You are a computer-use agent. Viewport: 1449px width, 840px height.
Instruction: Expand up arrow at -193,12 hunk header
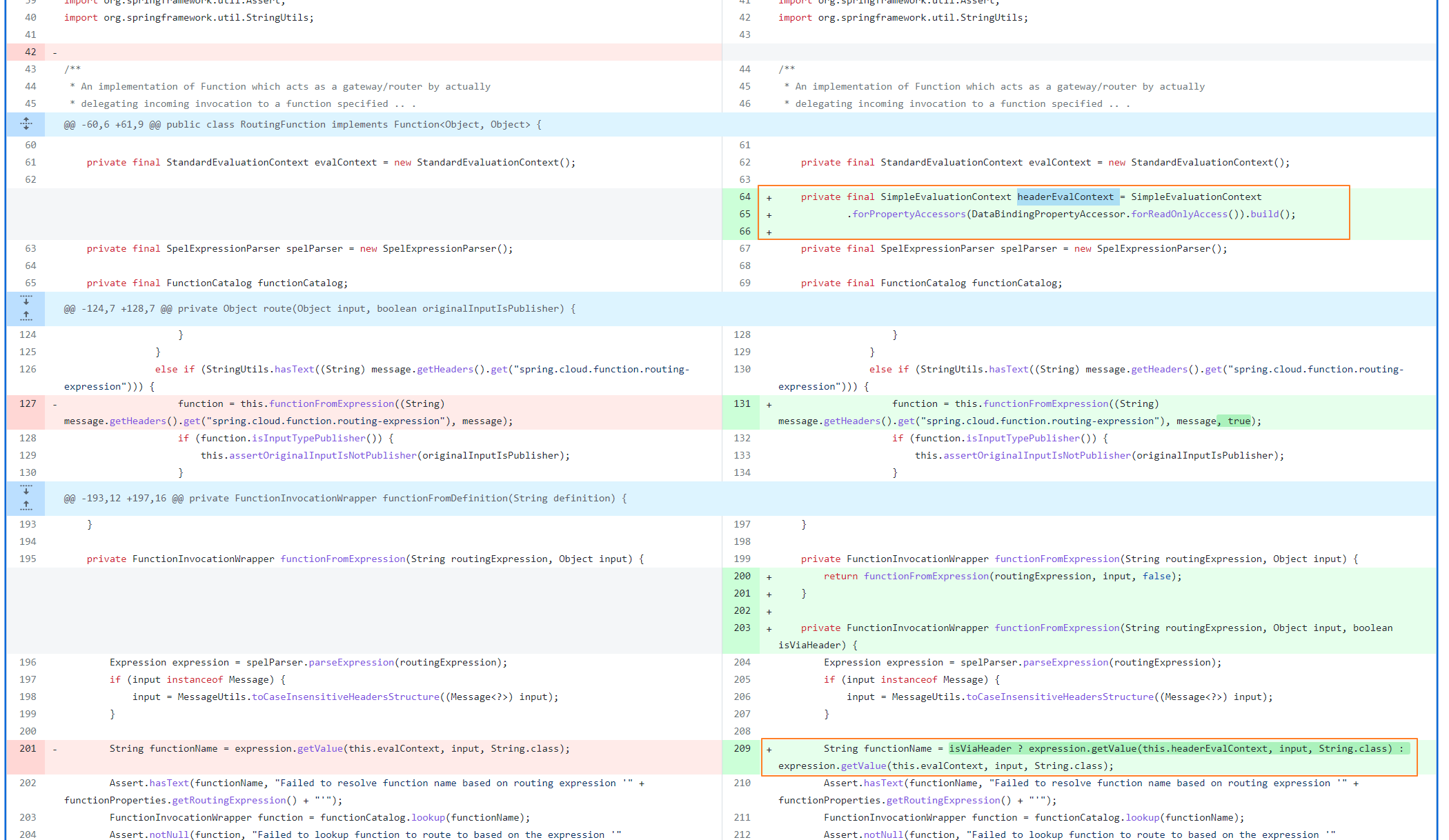[26, 506]
